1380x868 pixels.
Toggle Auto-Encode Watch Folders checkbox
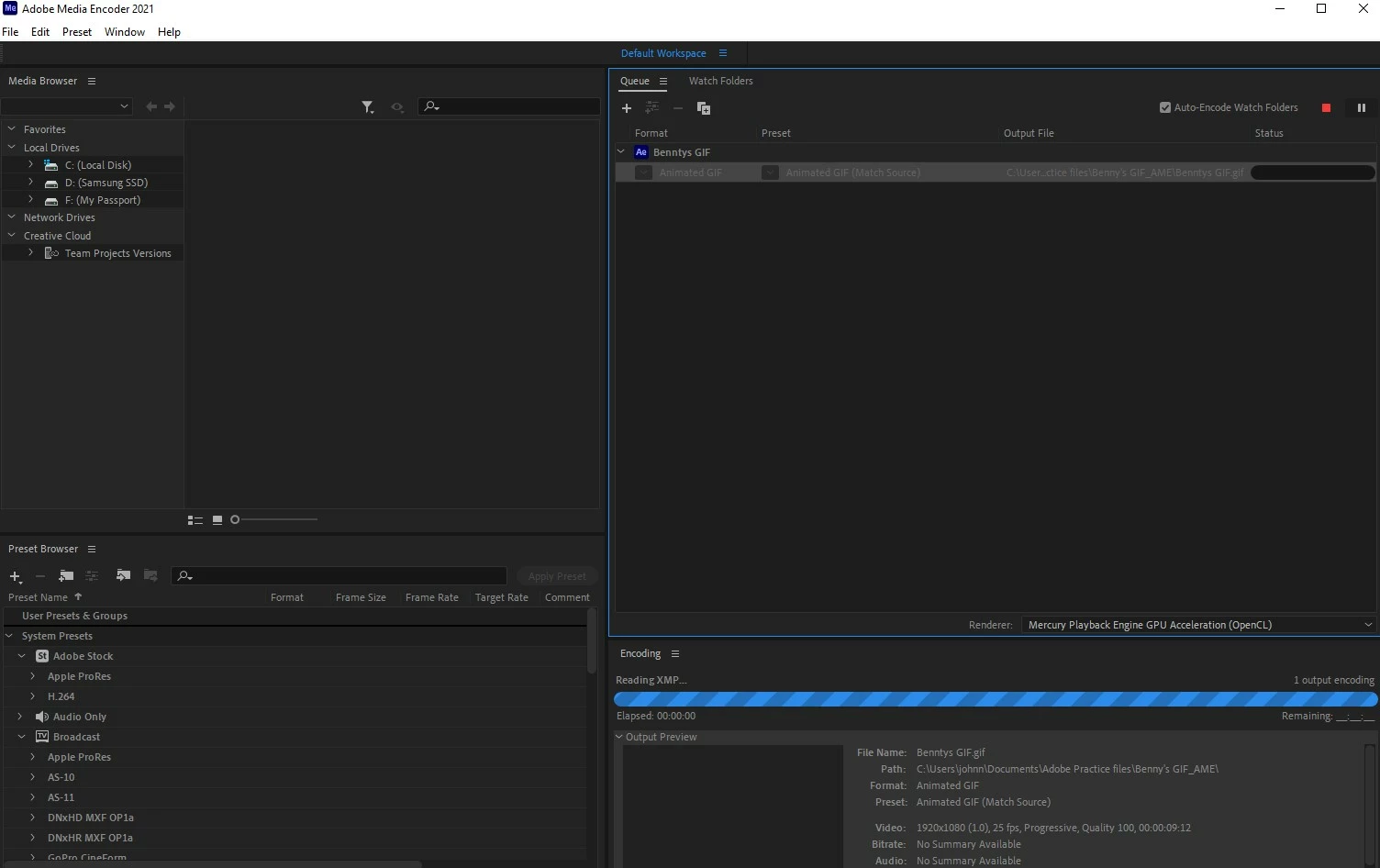tap(1165, 107)
